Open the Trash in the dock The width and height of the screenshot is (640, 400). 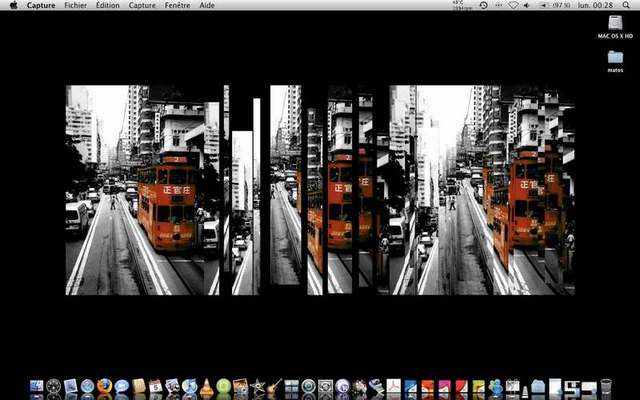click(x=606, y=386)
